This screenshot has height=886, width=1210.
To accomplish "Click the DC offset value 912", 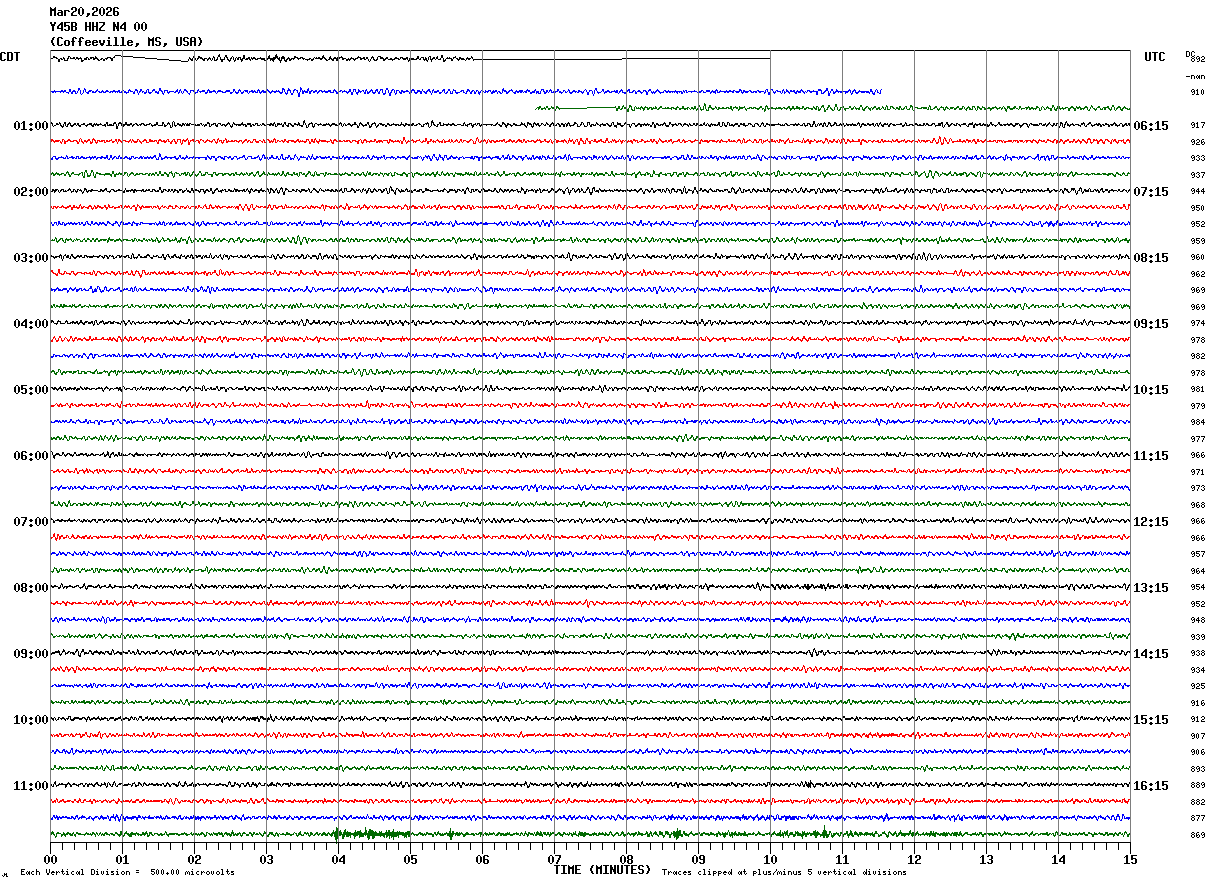I will [x=1197, y=719].
